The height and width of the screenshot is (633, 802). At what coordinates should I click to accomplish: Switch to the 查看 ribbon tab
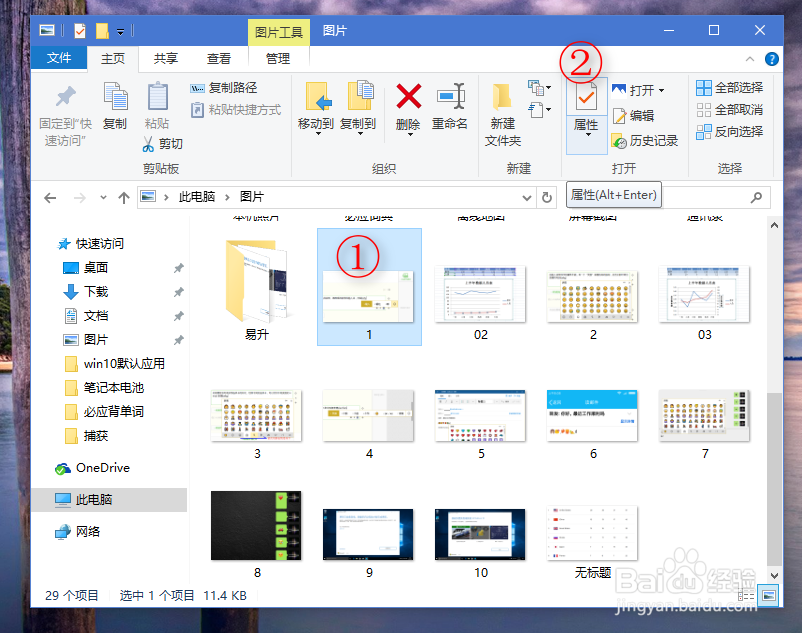point(219,58)
